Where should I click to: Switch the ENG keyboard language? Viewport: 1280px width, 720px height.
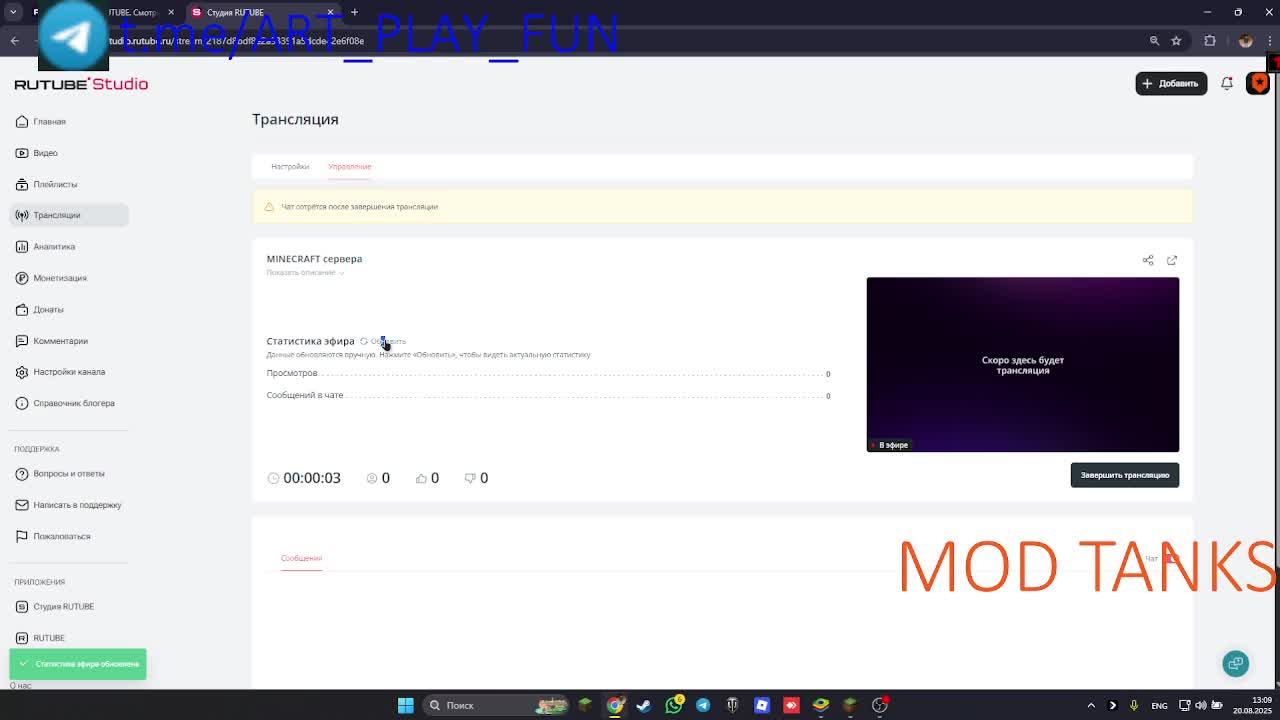1159,705
